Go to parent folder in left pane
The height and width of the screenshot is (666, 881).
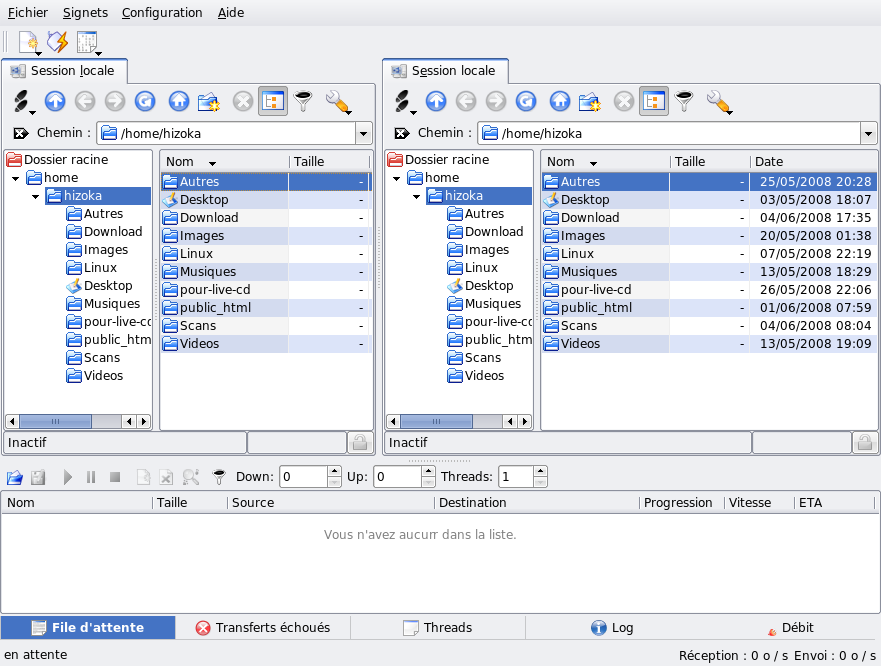click(x=55, y=101)
